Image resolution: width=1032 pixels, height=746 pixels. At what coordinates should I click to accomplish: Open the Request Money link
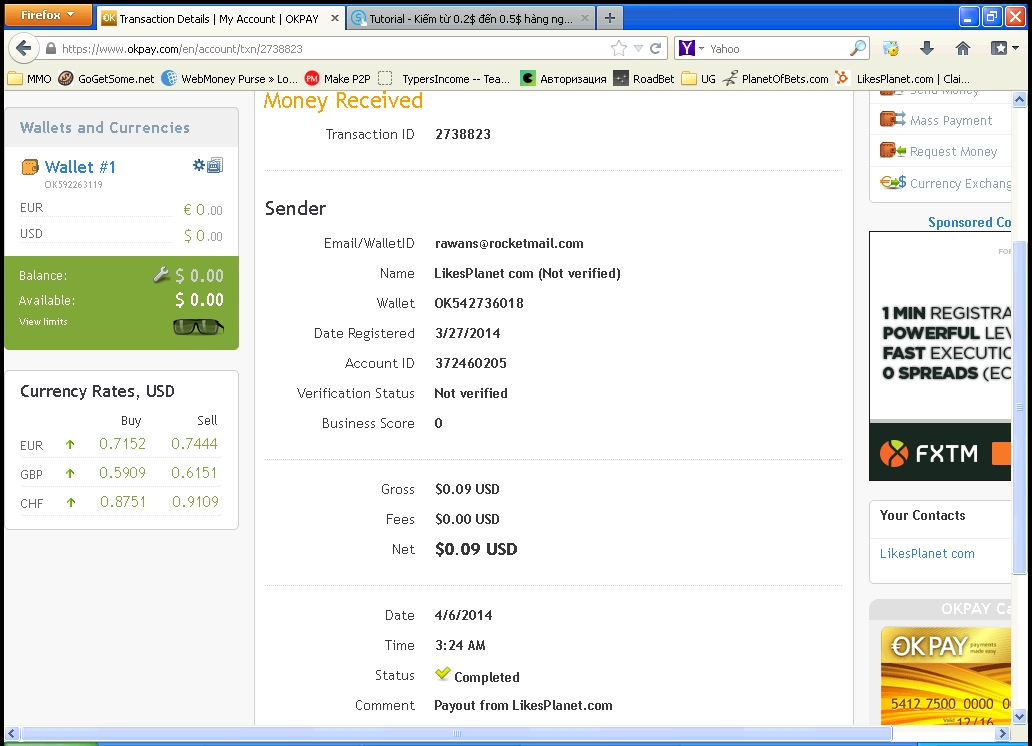click(953, 151)
